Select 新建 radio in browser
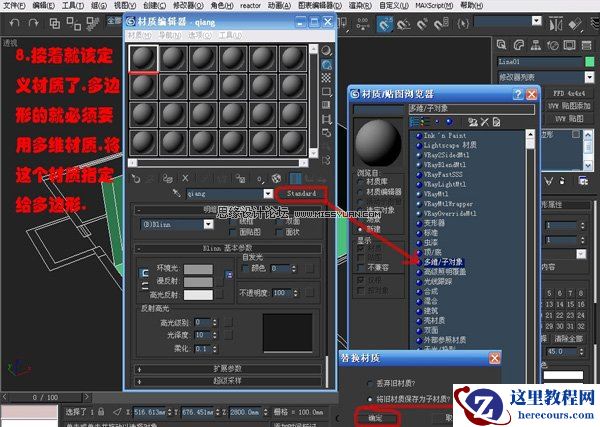 (x=360, y=229)
